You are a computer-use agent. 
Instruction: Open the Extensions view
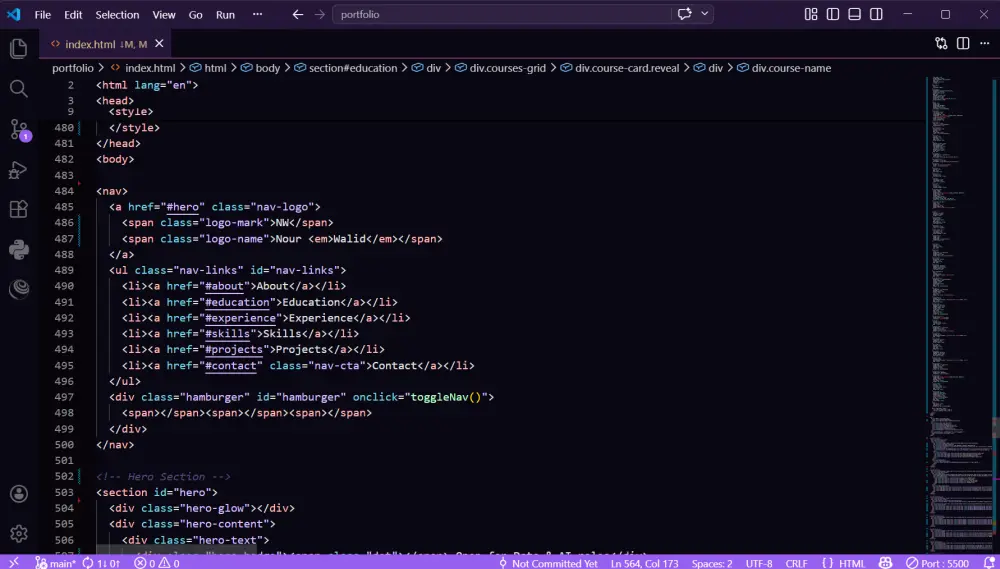pos(18,209)
